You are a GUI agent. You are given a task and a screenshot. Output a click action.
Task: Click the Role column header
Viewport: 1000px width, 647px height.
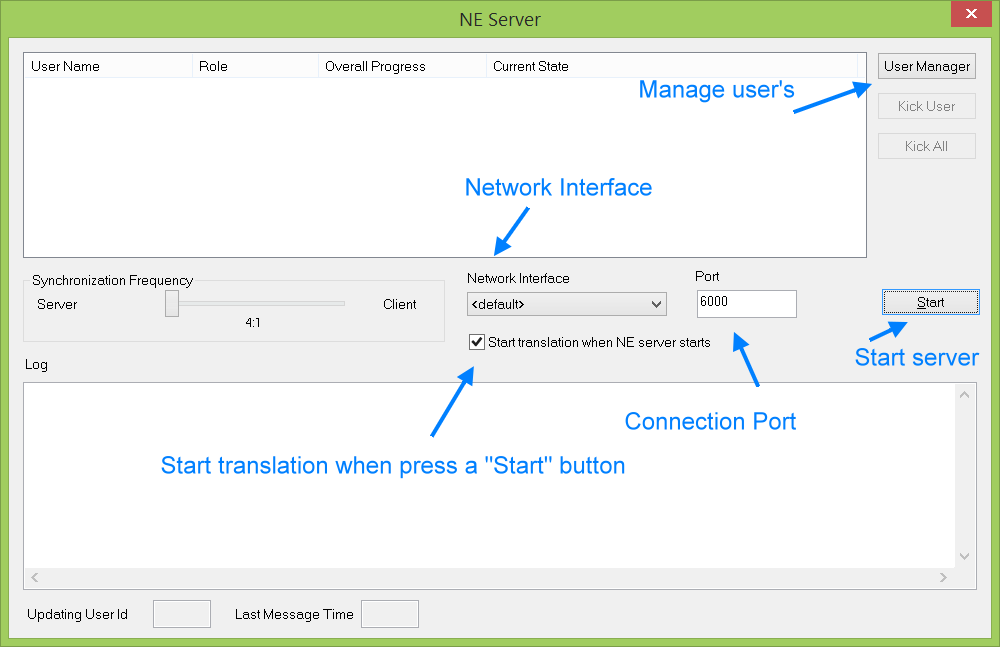point(254,66)
